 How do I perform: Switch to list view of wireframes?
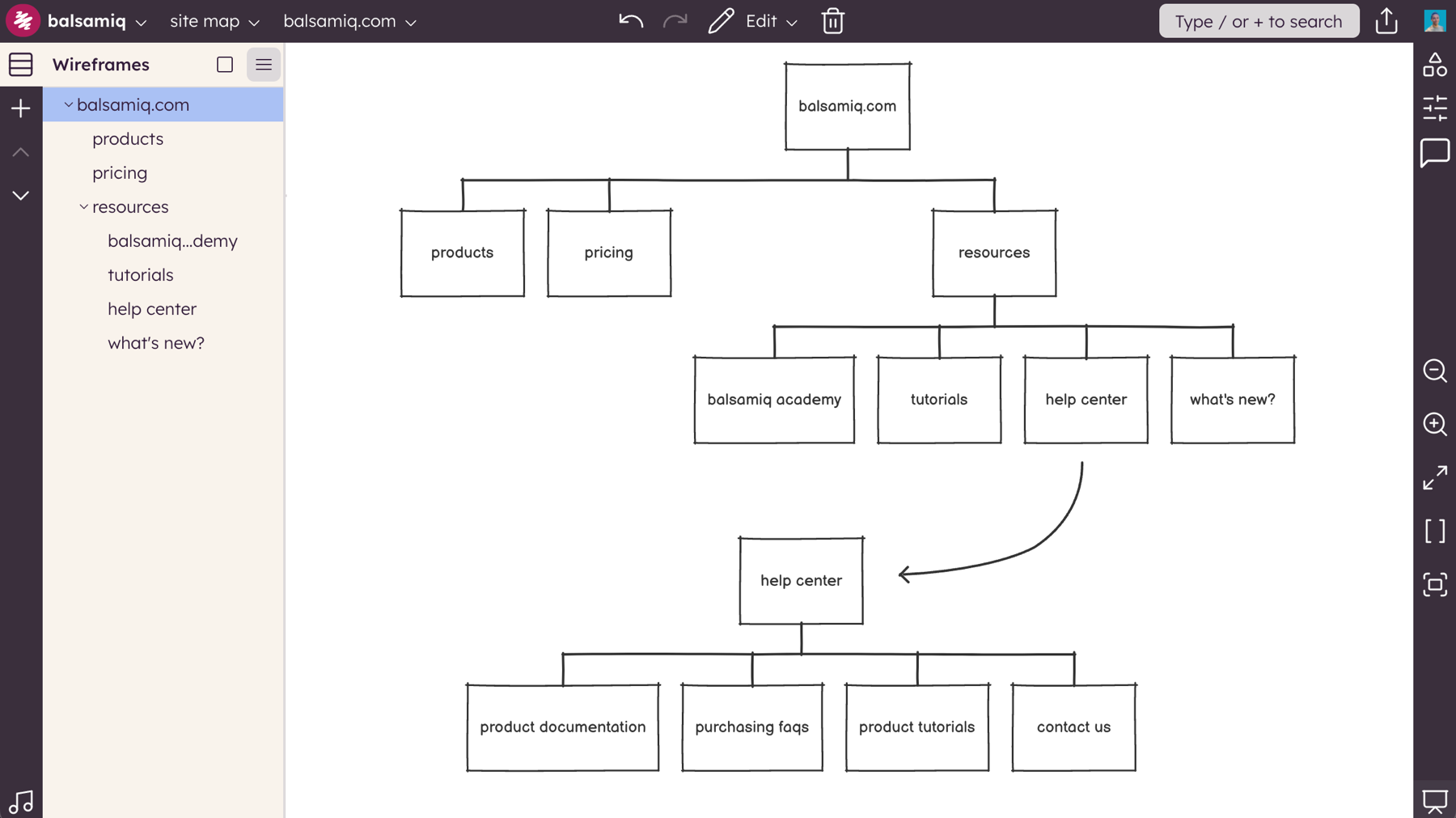pyautogui.click(x=264, y=65)
